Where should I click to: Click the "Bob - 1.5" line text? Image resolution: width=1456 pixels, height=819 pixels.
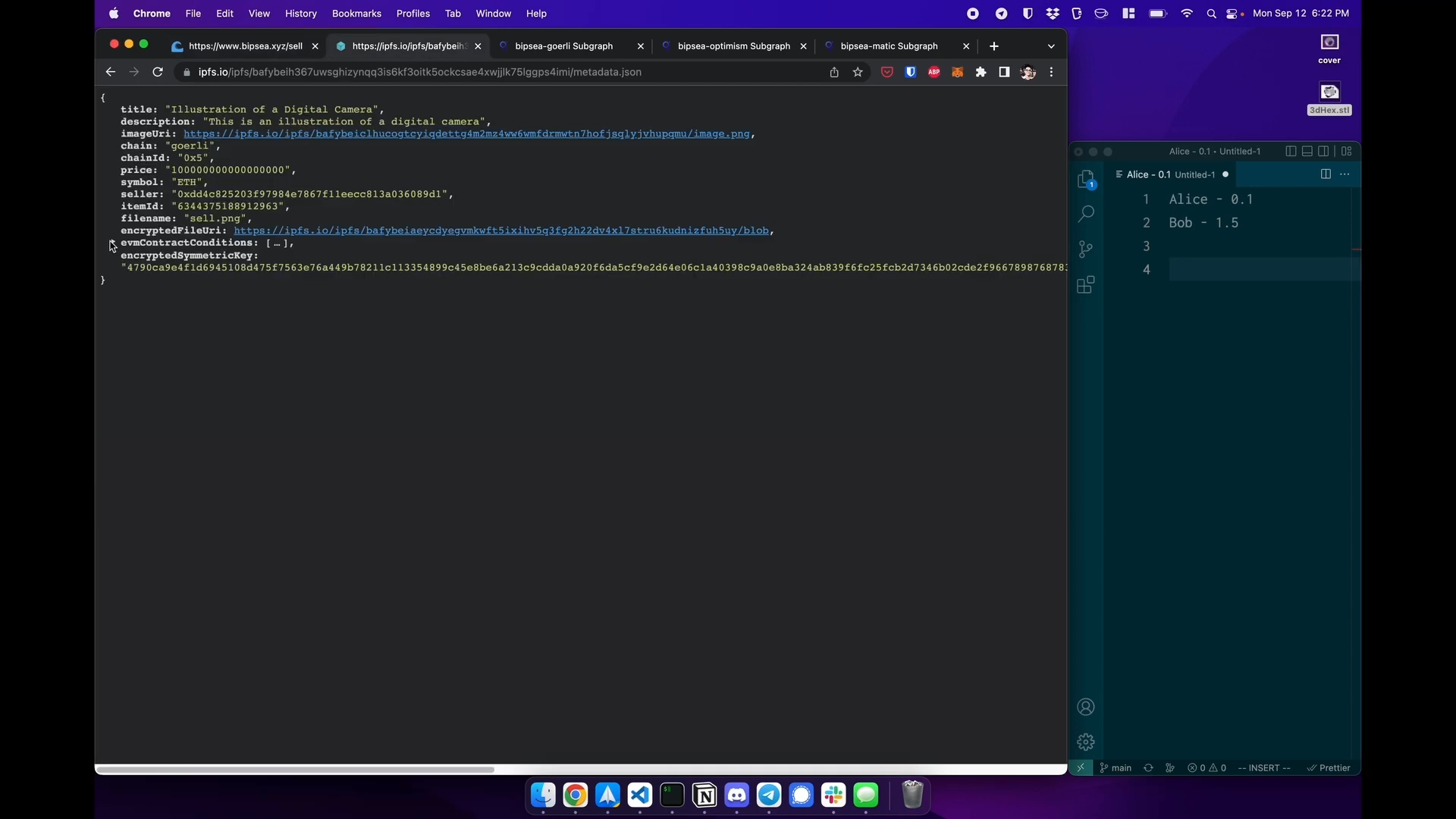[1203, 223]
